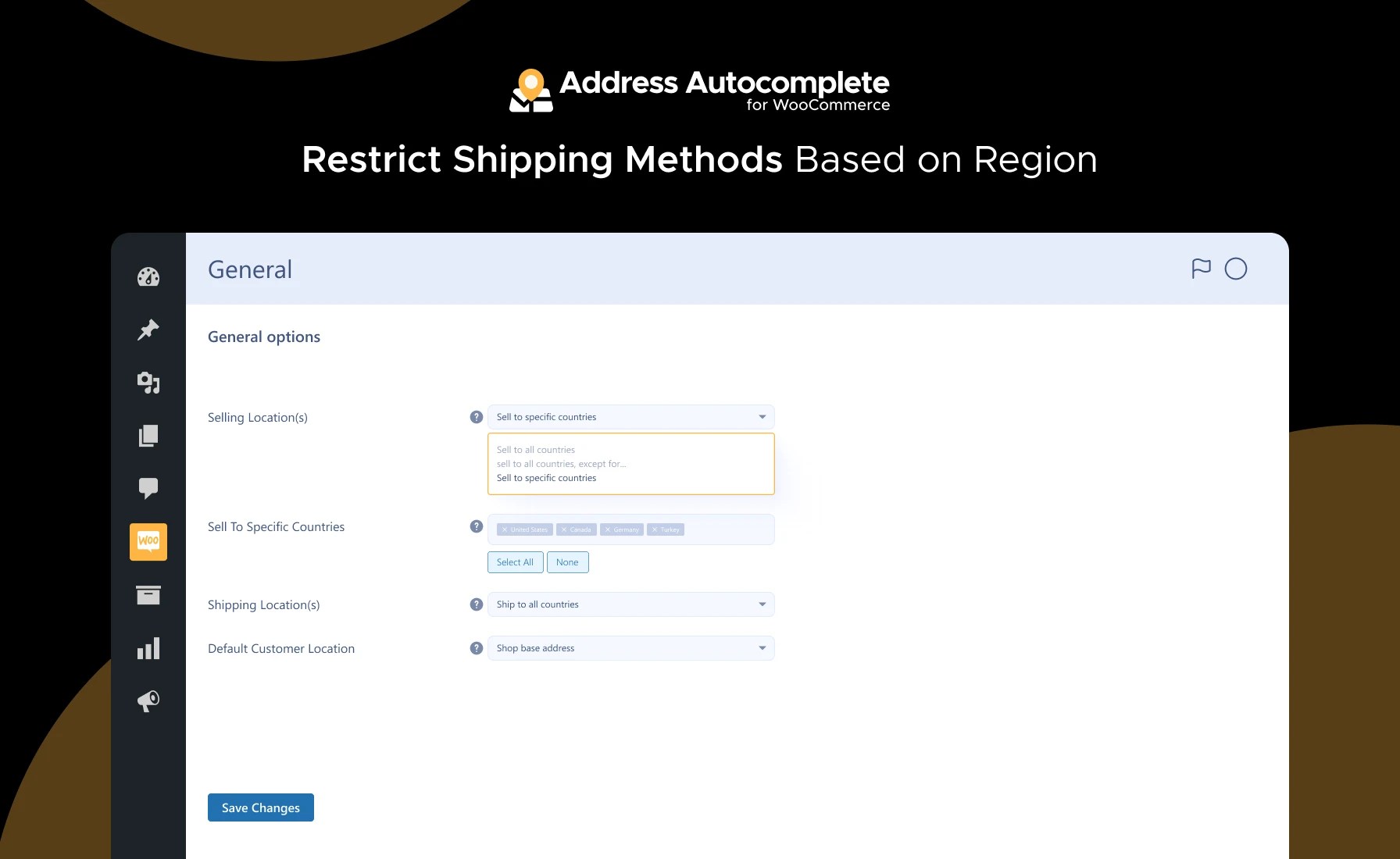Click the Selling Location(s) help tooltip
The image size is (1400, 859).
click(x=476, y=416)
